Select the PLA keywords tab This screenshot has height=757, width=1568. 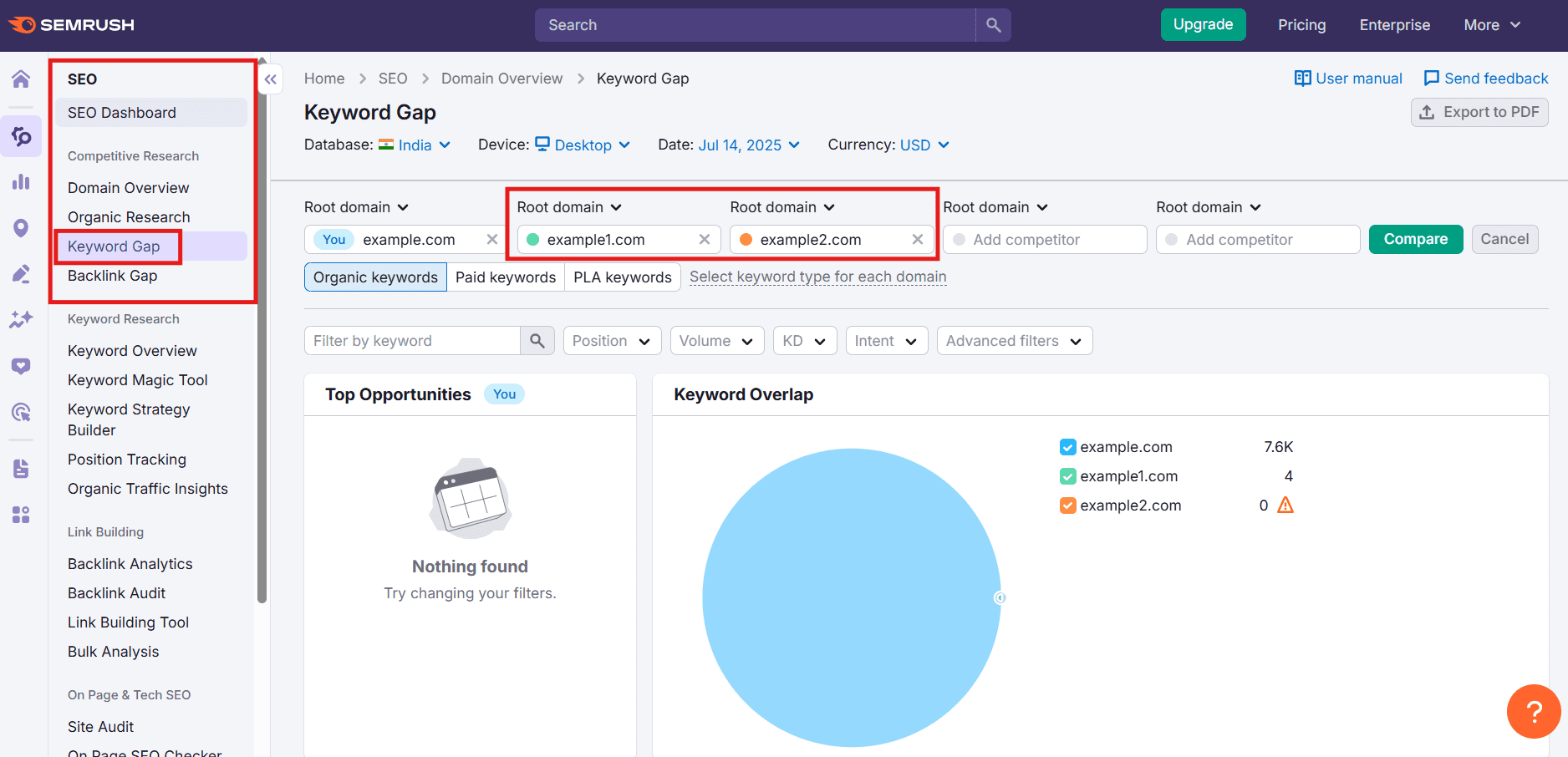click(x=623, y=277)
